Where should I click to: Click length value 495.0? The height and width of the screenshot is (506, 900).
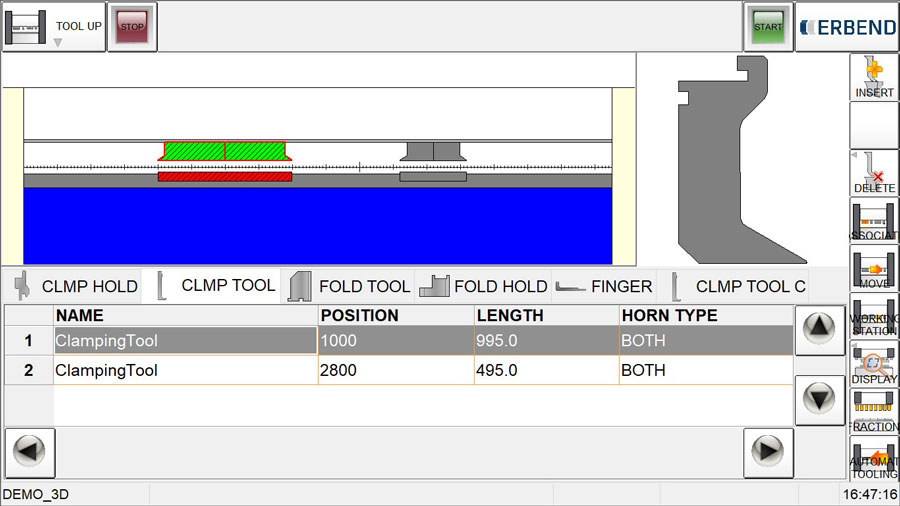click(x=546, y=370)
